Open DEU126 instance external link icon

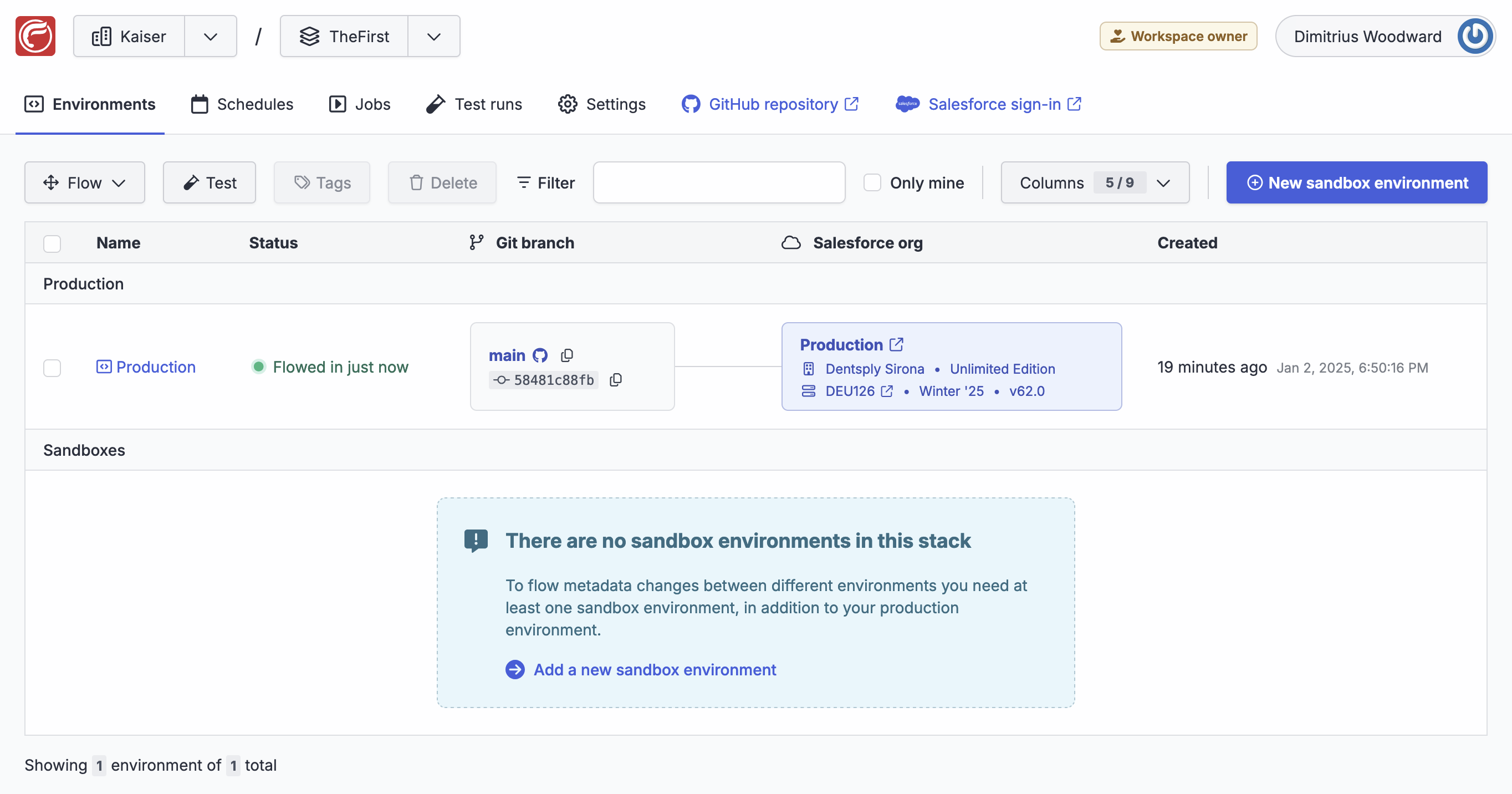pyautogui.click(x=887, y=391)
